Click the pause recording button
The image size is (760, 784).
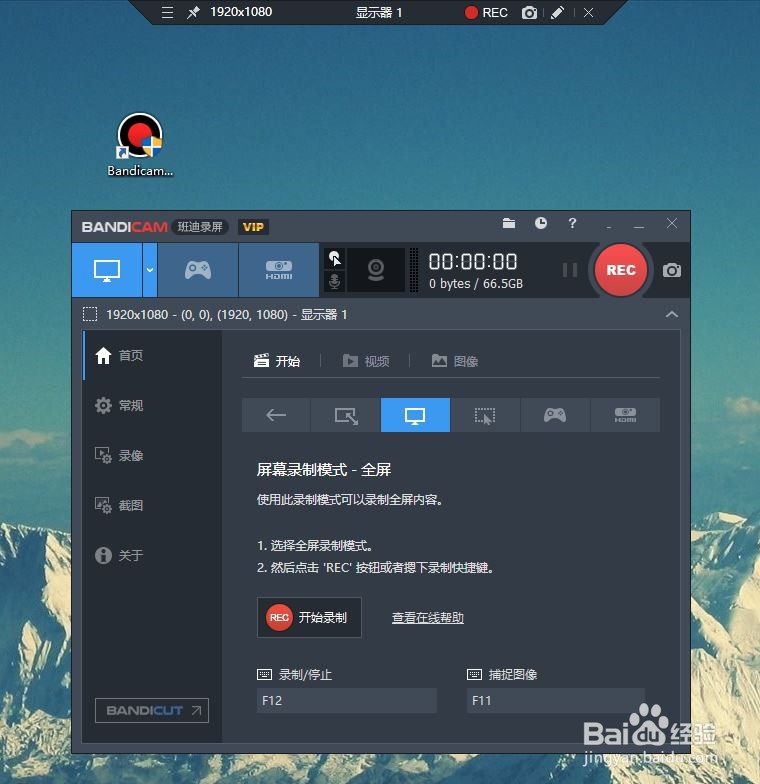pos(570,270)
